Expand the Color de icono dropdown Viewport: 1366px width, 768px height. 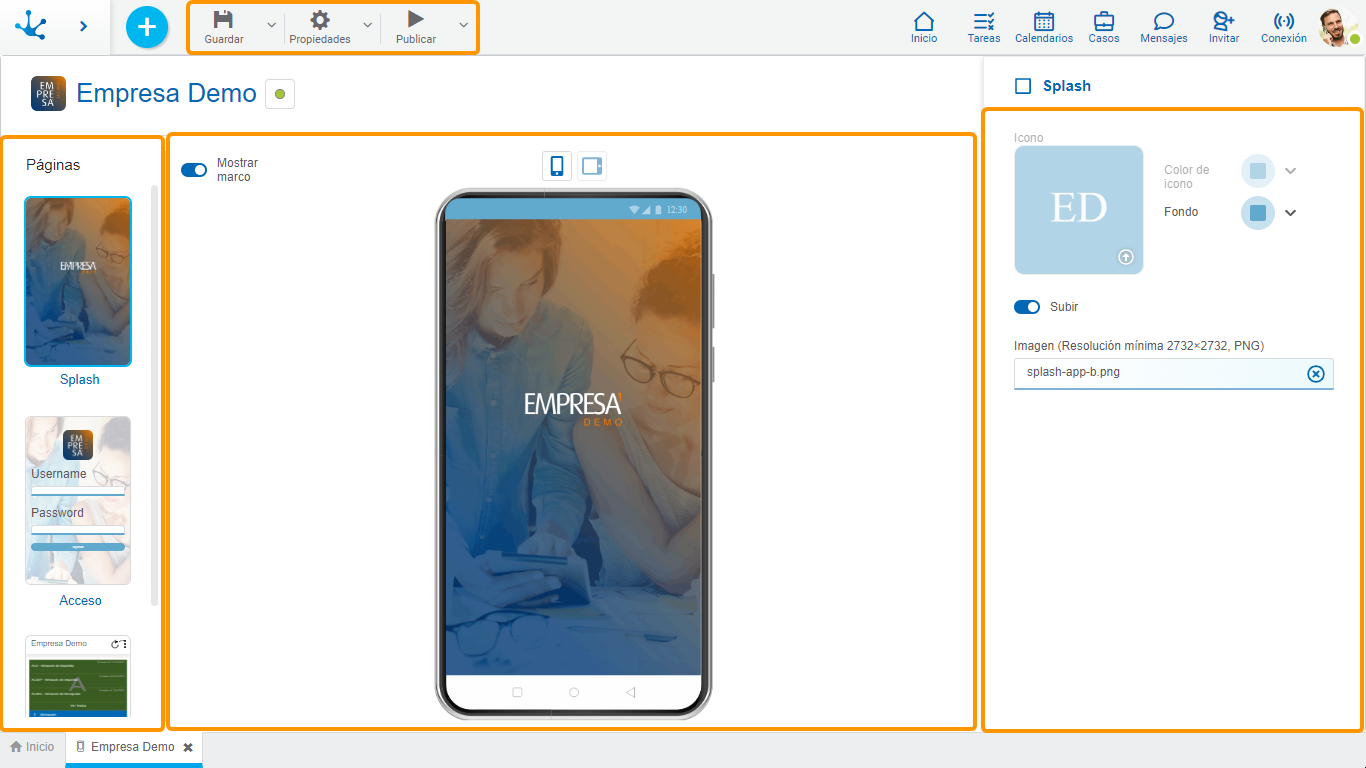coord(1290,171)
